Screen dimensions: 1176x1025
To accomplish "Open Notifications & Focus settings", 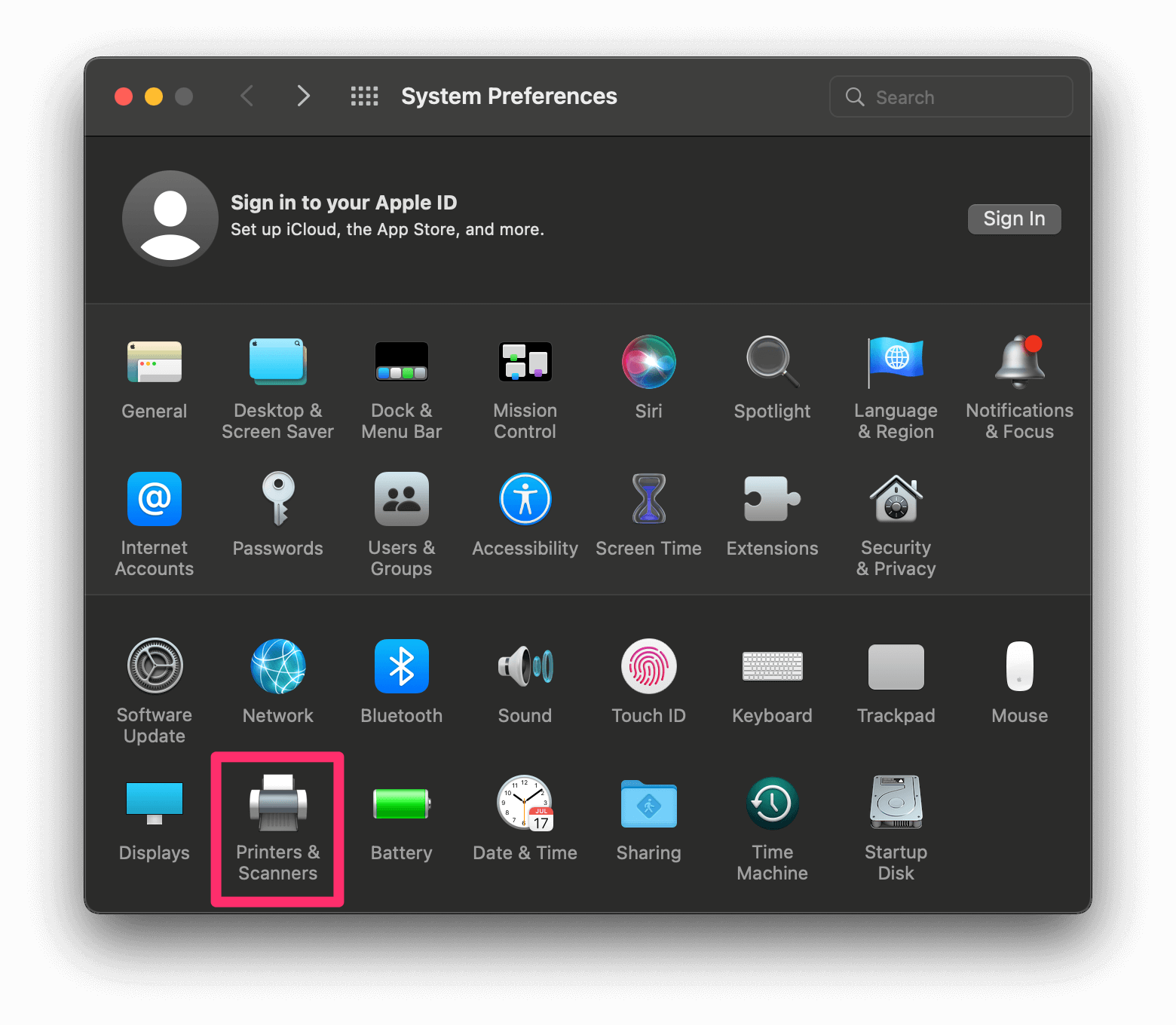I will (x=1019, y=363).
